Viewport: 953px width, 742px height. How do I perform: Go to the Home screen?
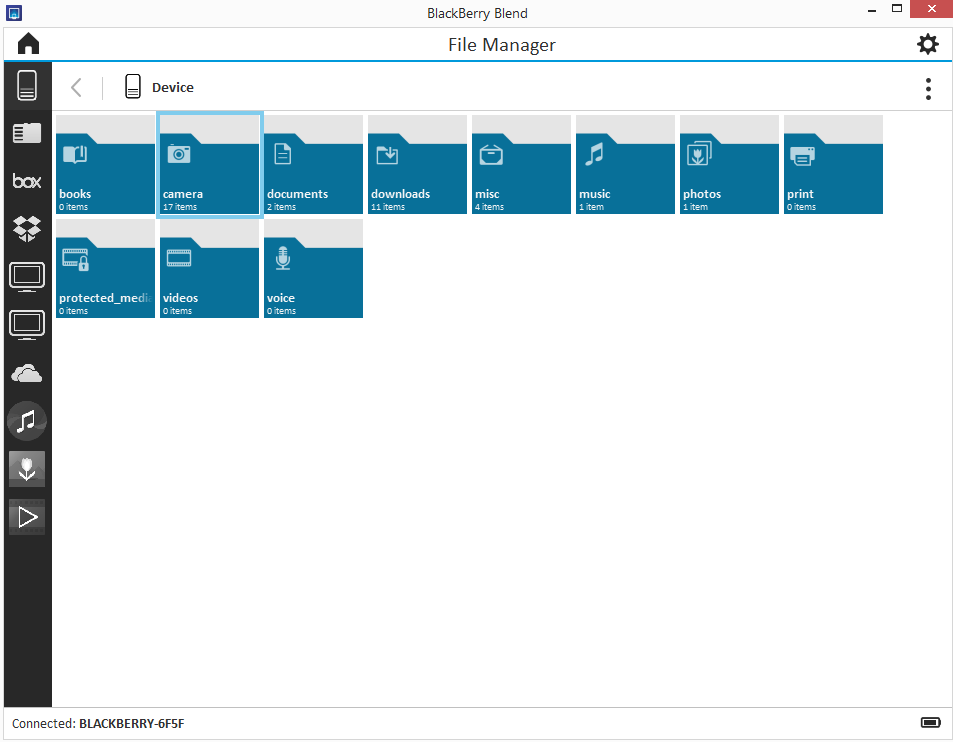coord(28,44)
